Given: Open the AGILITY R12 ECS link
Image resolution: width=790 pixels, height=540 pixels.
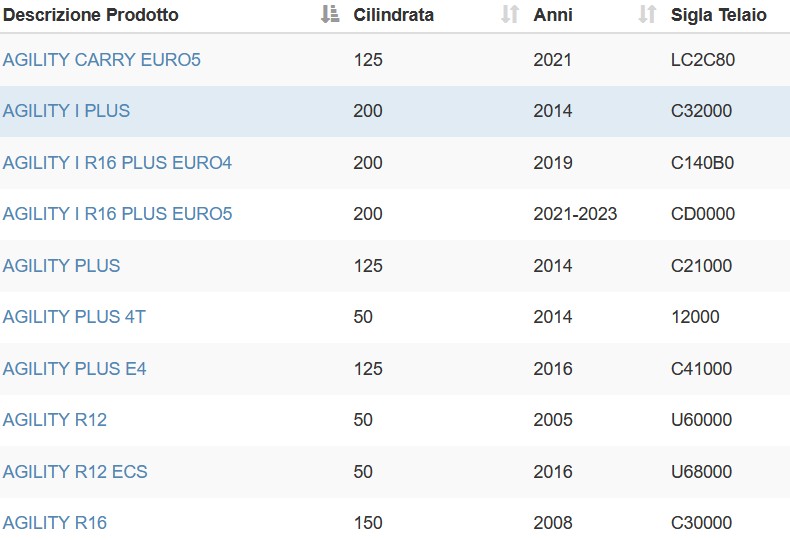Looking at the screenshot, I should (x=75, y=472).
